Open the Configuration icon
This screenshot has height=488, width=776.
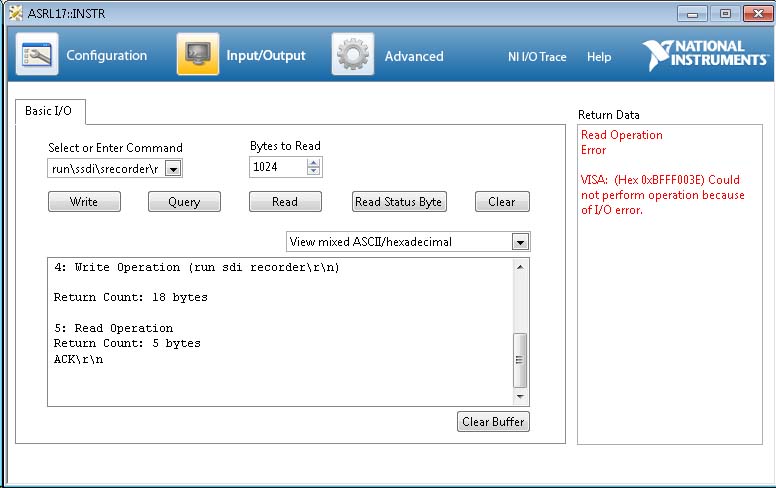pos(37,54)
